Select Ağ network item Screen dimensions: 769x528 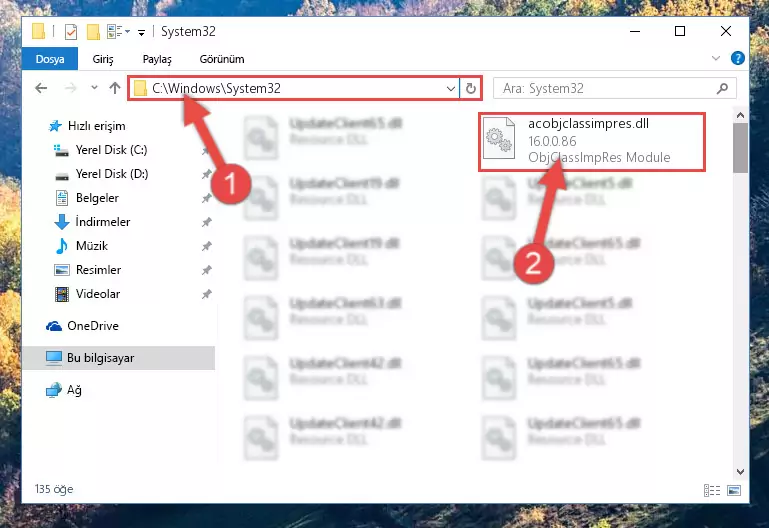pos(74,390)
